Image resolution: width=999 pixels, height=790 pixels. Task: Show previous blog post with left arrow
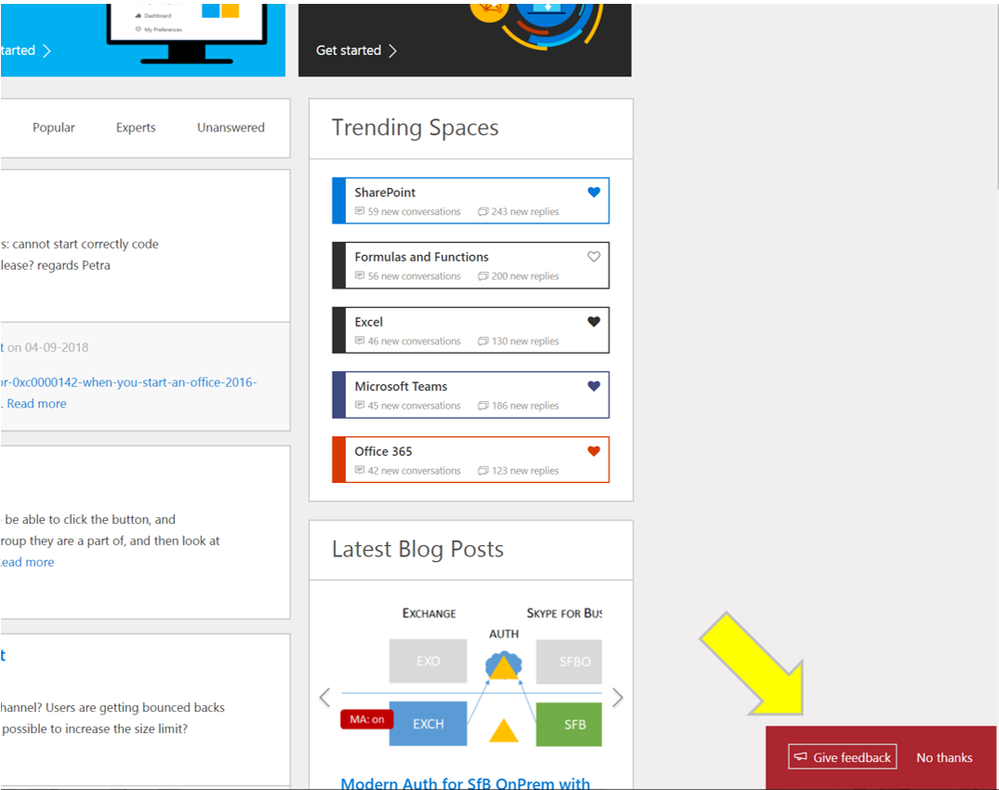[x=325, y=697]
